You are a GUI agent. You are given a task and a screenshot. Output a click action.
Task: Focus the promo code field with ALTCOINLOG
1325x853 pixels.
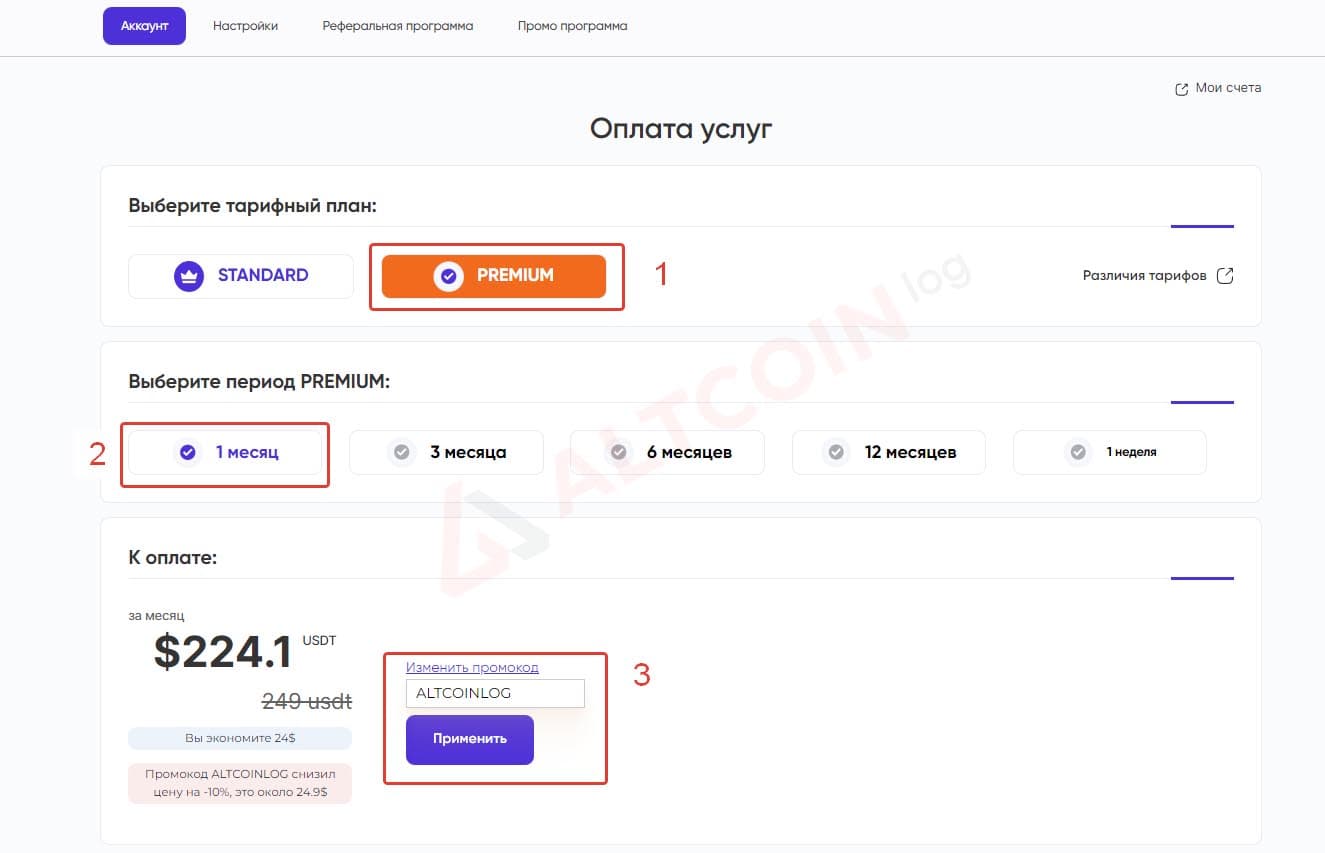[495, 693]
